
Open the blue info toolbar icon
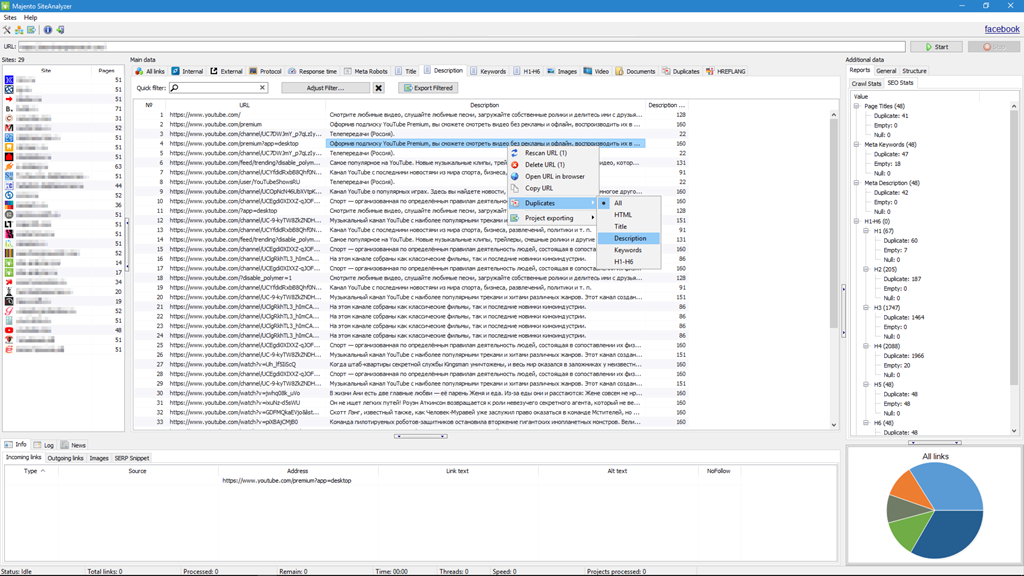click(x=48, y=30)
